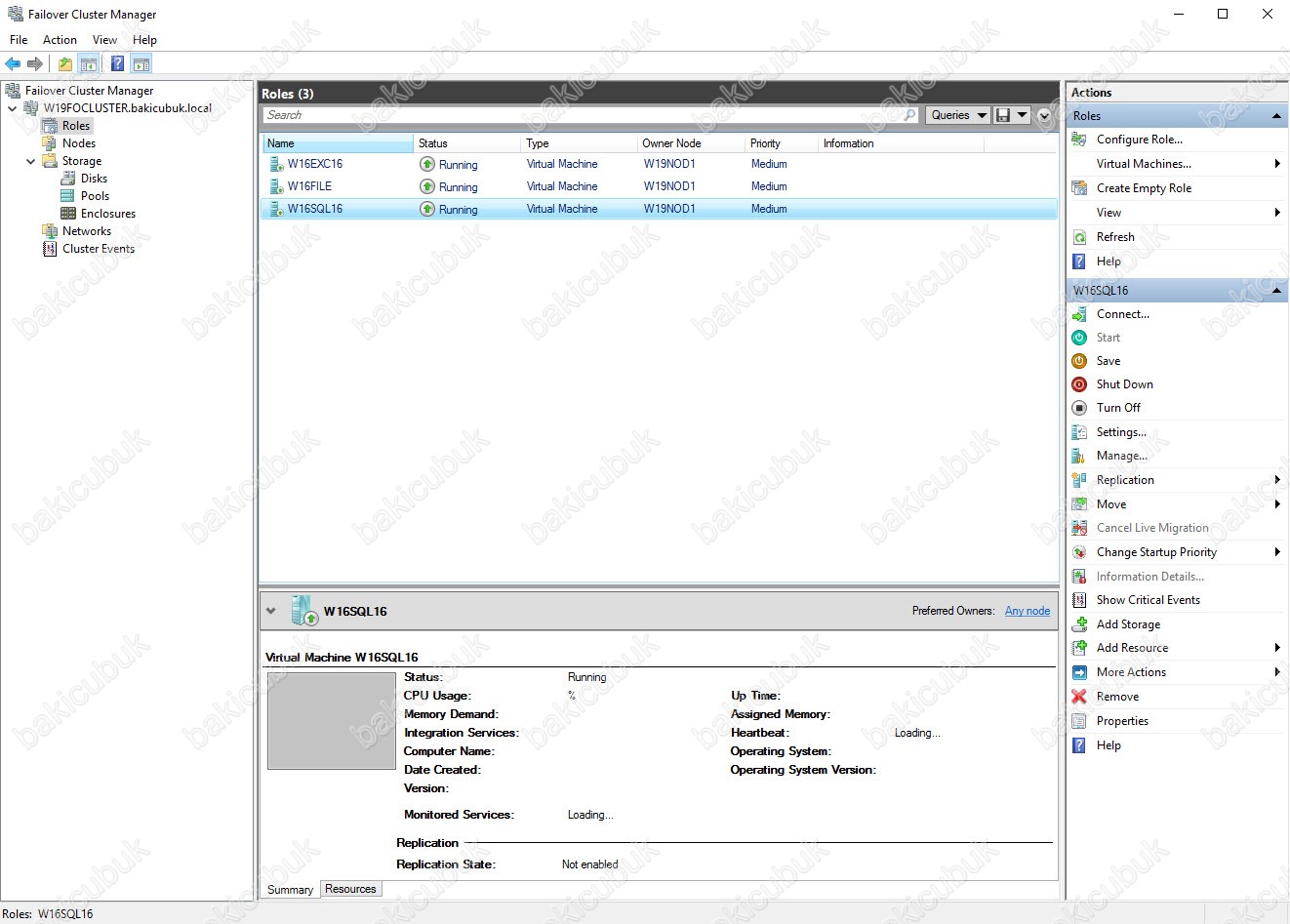Expand the Virtual Machines submenu
Image resolution: width=1290 pixels, height=924 pixels.
1277,164
